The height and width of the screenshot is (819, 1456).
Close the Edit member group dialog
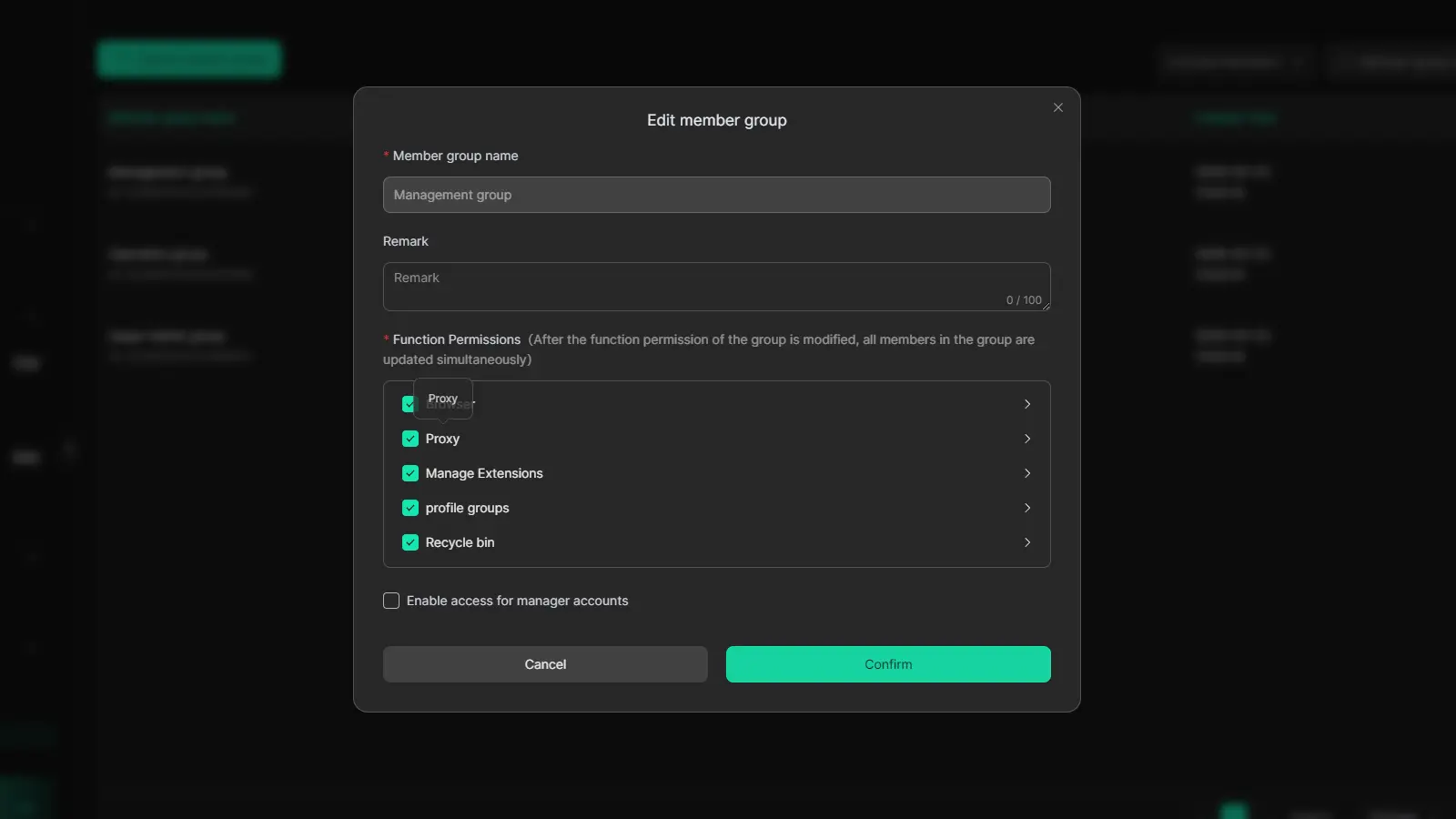click(x=1057, y=107)
